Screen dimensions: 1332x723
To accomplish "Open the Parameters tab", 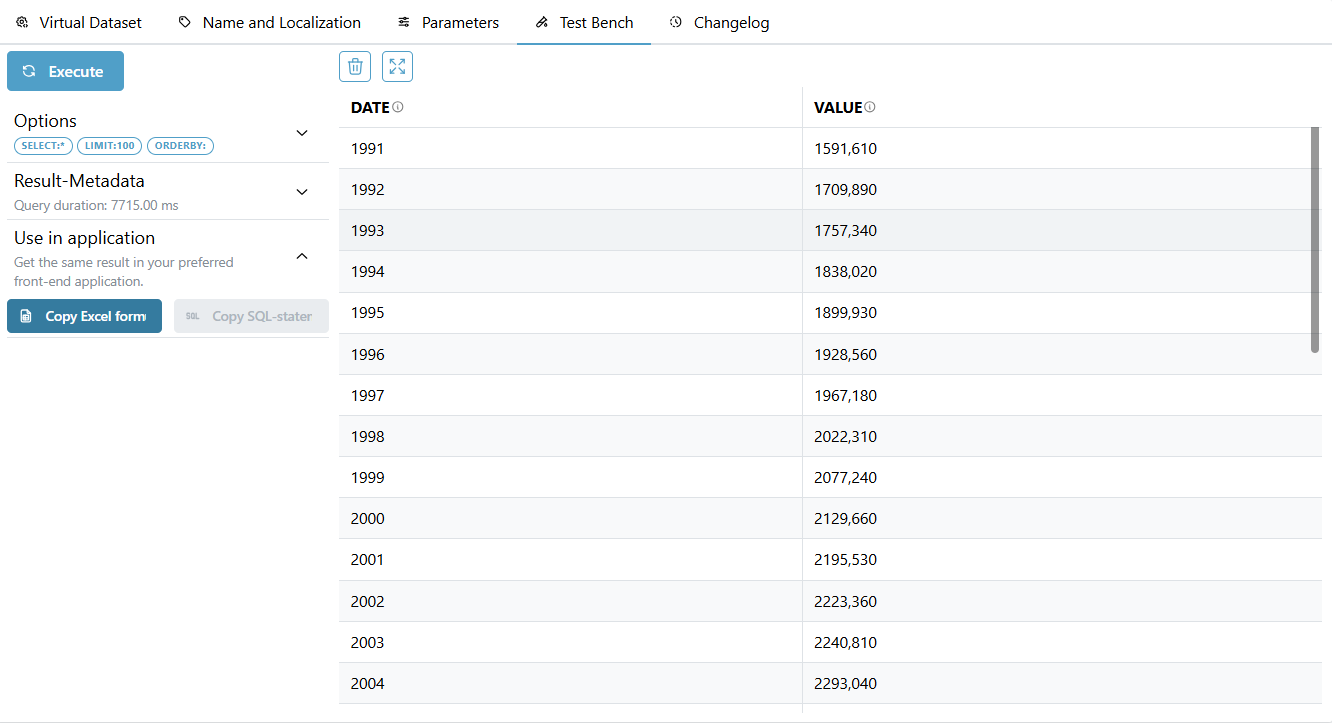I will [x=447, y=22].
